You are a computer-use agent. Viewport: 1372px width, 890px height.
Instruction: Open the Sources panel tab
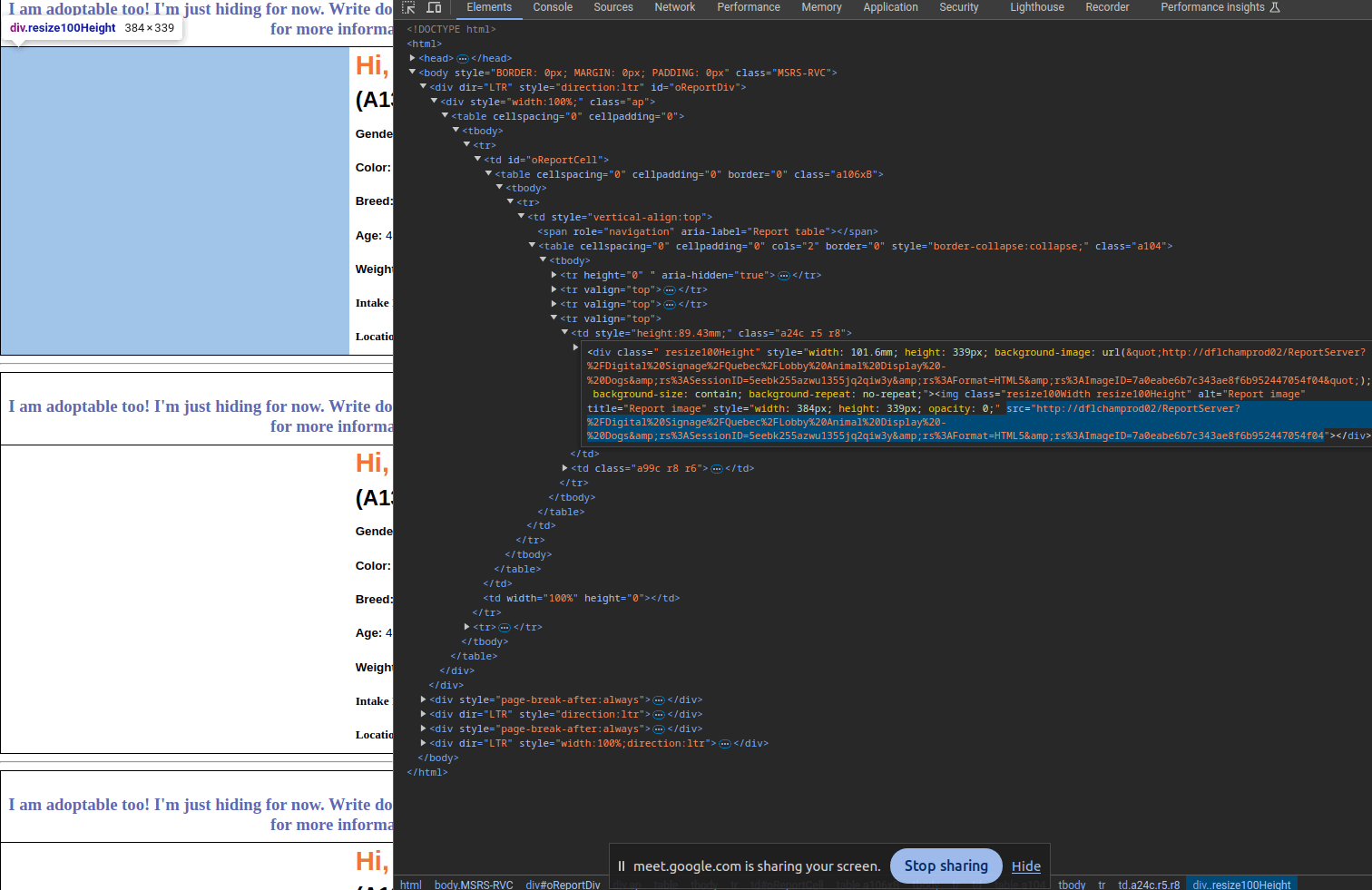(x=613, y=7)
